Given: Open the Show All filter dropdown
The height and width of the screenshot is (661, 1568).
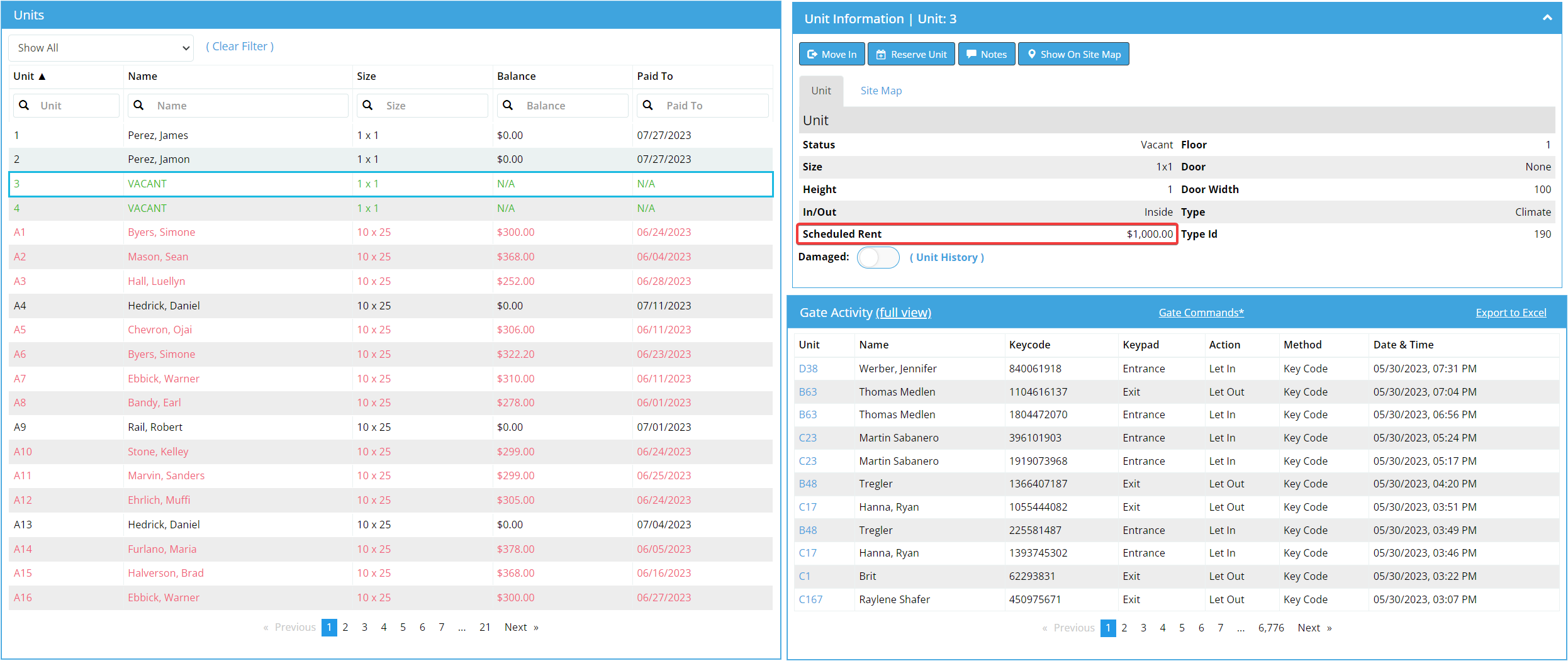Looking at the screenshot, I should 101,48.
